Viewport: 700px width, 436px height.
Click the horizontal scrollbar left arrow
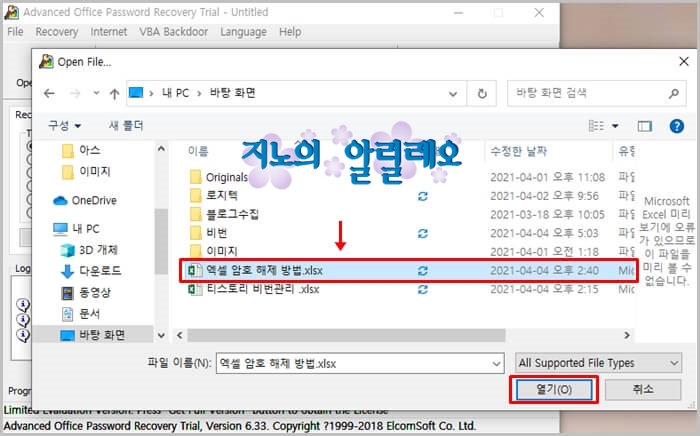[x=180, y=335]
